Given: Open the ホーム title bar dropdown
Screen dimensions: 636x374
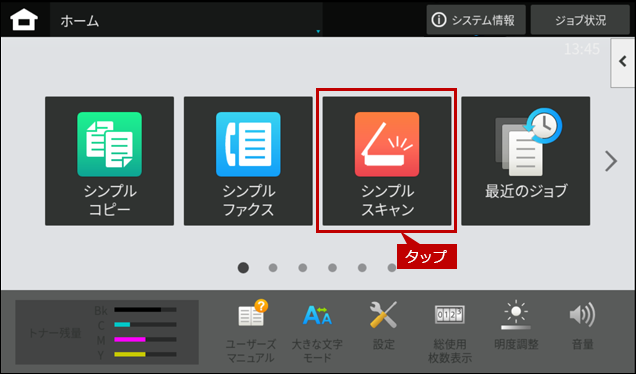Looking at the screenshot, I should (x=186, y=20).
